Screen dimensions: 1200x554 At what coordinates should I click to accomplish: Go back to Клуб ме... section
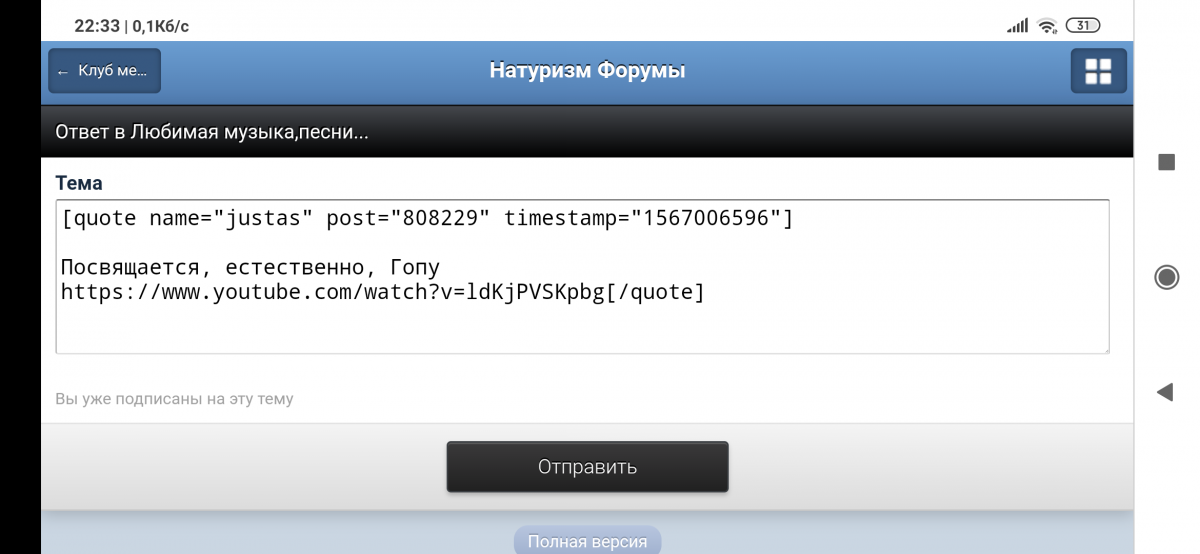(x=105, y=71)
